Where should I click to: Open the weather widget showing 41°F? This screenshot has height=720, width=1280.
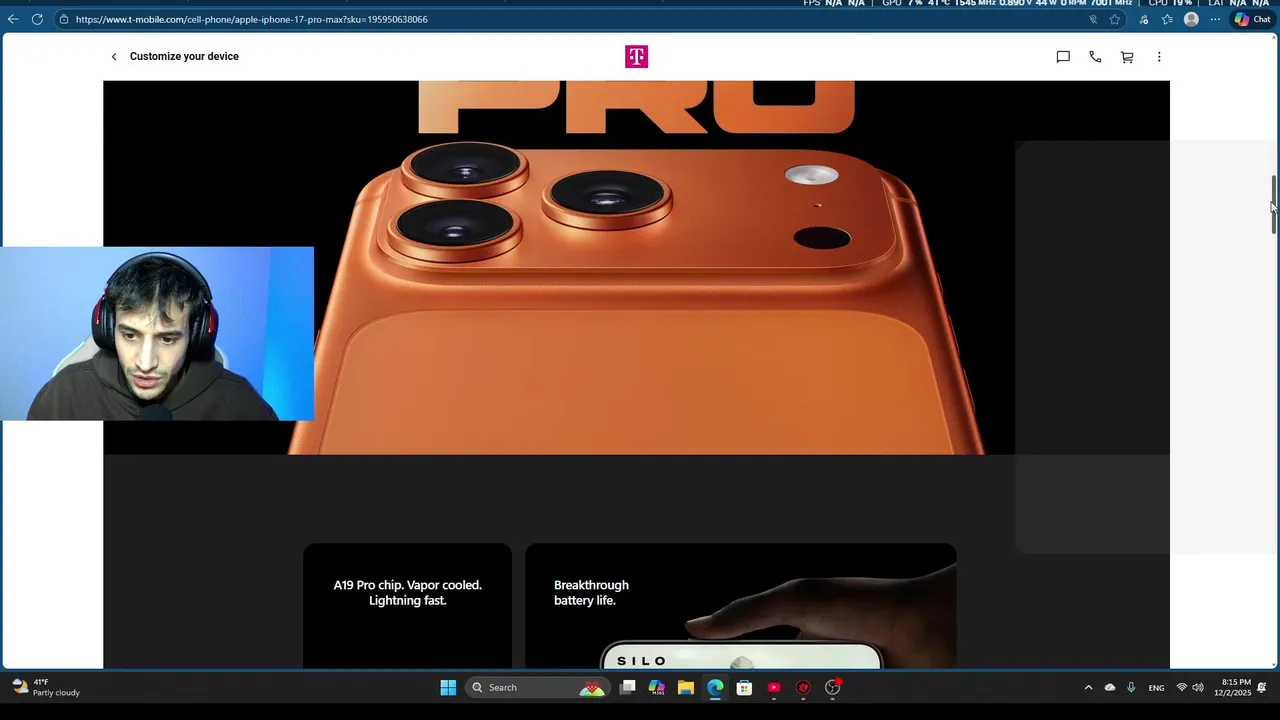pyautogui.click(x=46, y=687)
